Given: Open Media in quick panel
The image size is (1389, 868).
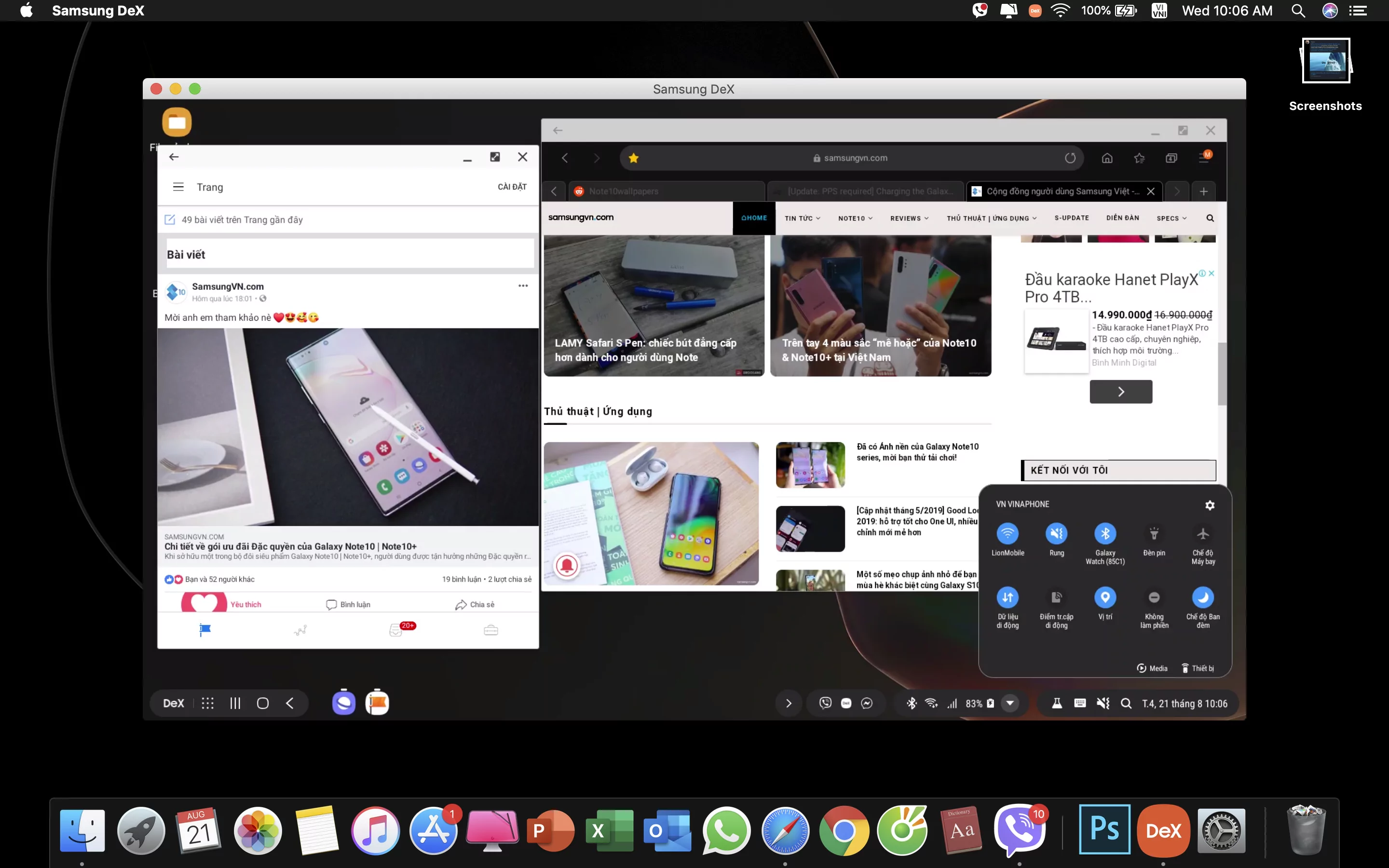Looking at the screenshot, I should pyautogui.click(x=1152, y=668).
